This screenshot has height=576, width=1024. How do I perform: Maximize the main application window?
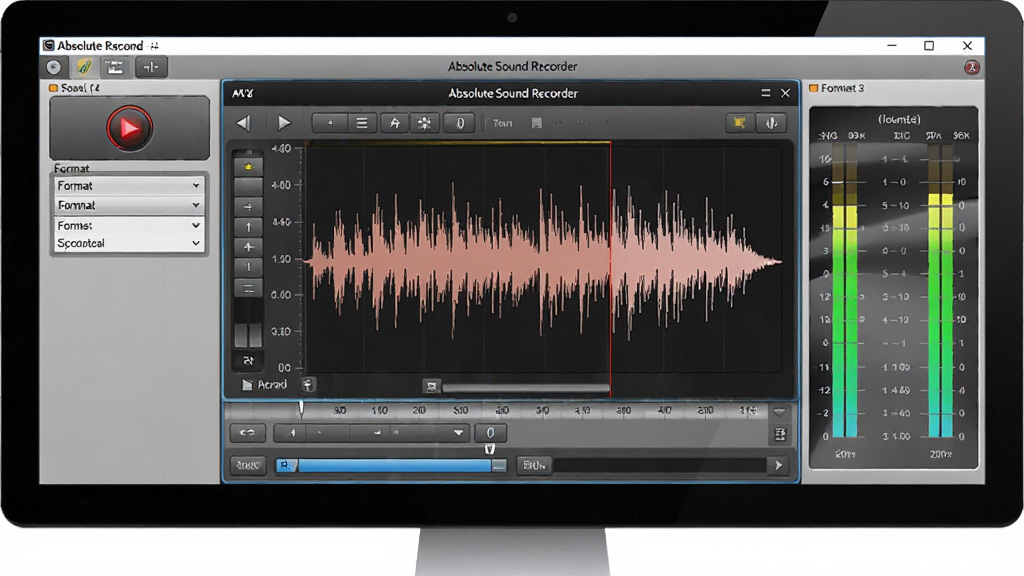pyautogui.click(x=929, y=45)
